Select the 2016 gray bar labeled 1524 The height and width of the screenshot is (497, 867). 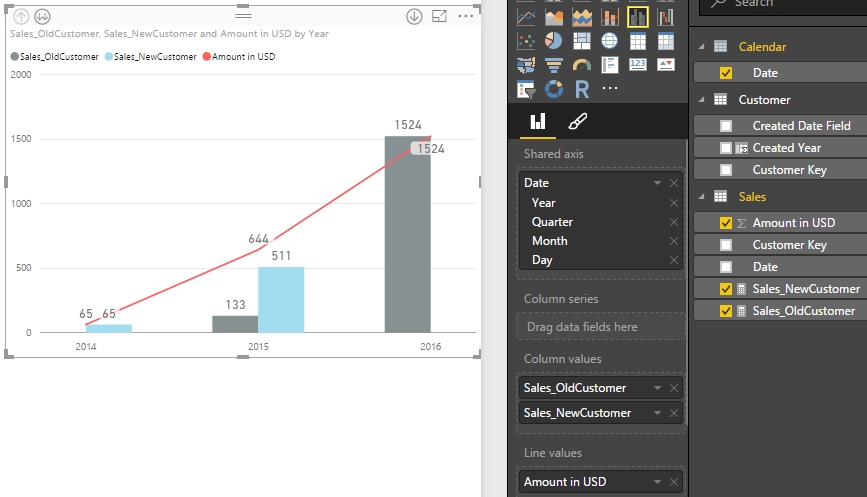(x=408, y=234)
